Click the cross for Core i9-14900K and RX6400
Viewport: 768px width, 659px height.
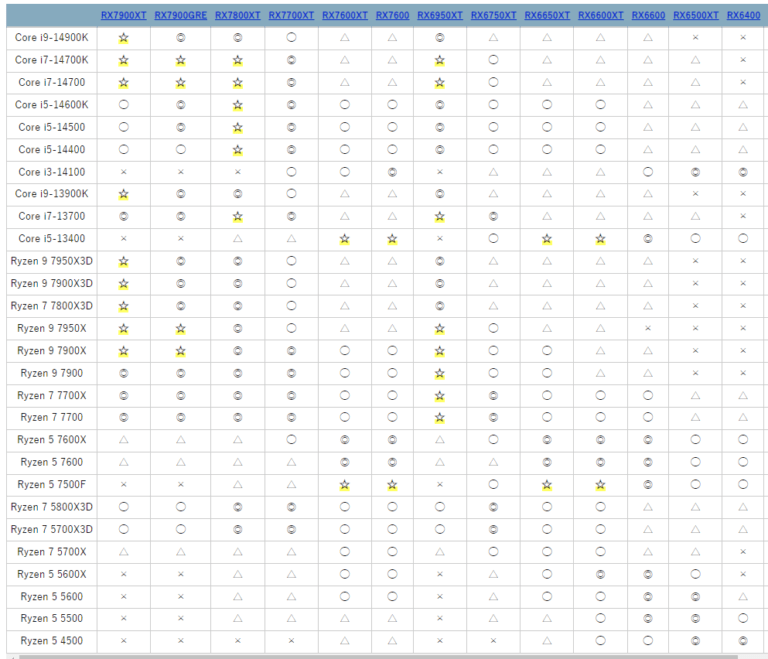743,38
